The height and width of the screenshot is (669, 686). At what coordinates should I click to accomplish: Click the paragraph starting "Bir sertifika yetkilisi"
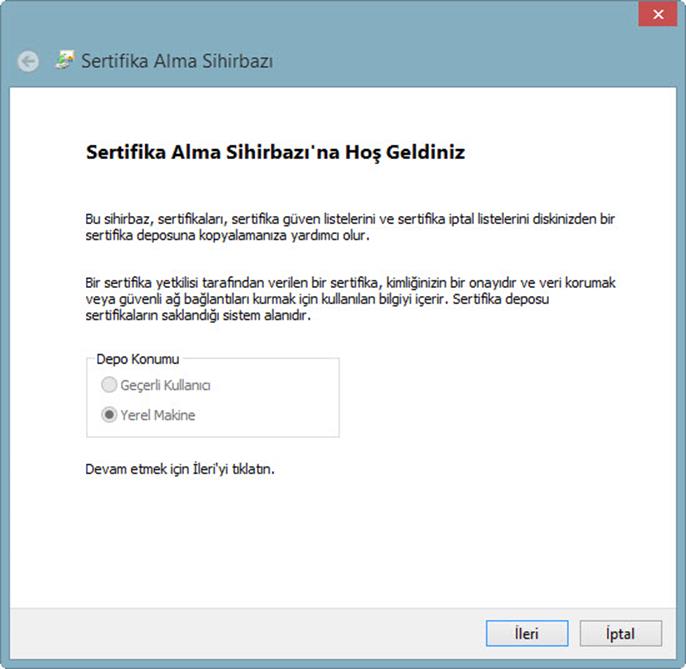pyautogui.click(x=350, y=299)
